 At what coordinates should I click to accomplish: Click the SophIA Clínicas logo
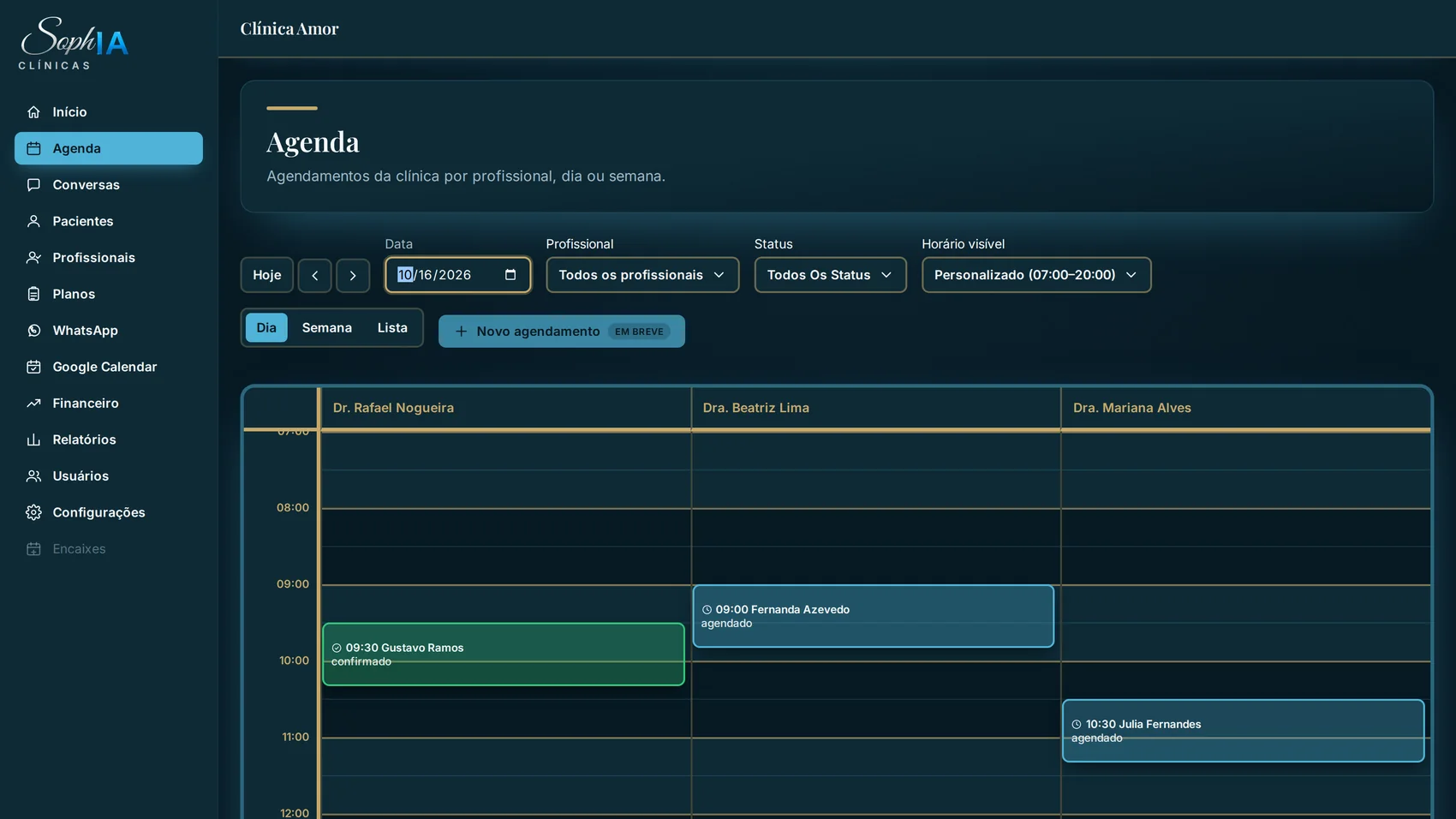coord(74,43)
